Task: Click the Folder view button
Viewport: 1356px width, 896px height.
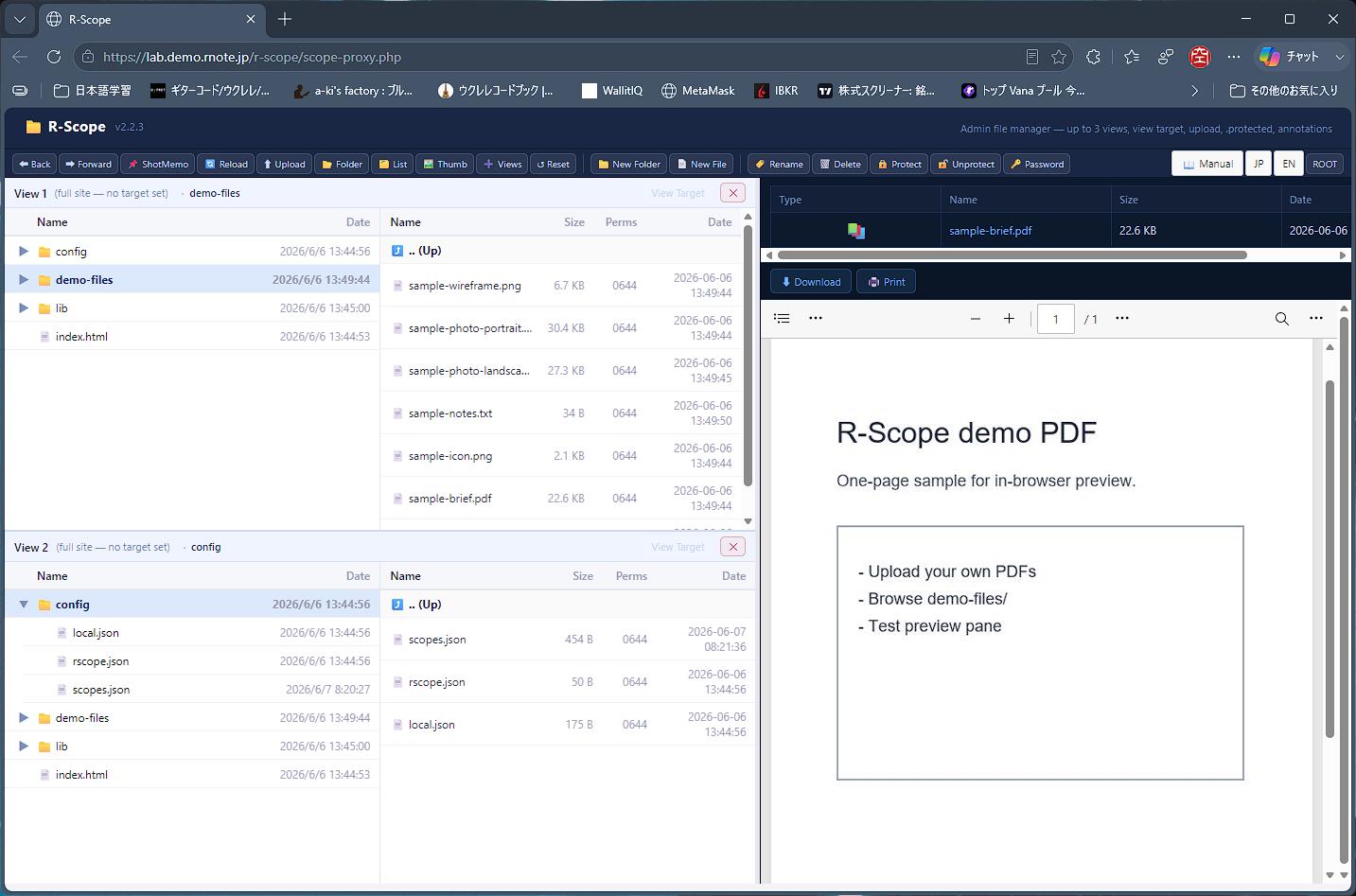Action: [x=342, y=164]
